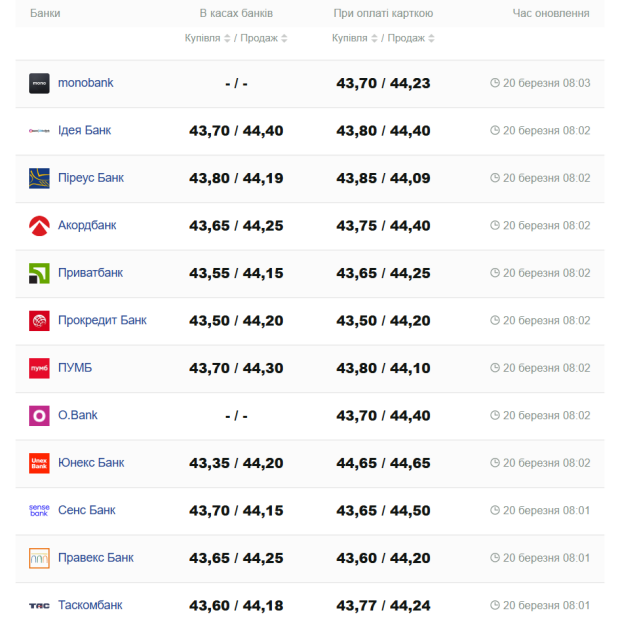Image resolution: width=620 pixels, height=618 pixels.
Task: Open the Правекс Банк link
Action: tap(95, 558)
